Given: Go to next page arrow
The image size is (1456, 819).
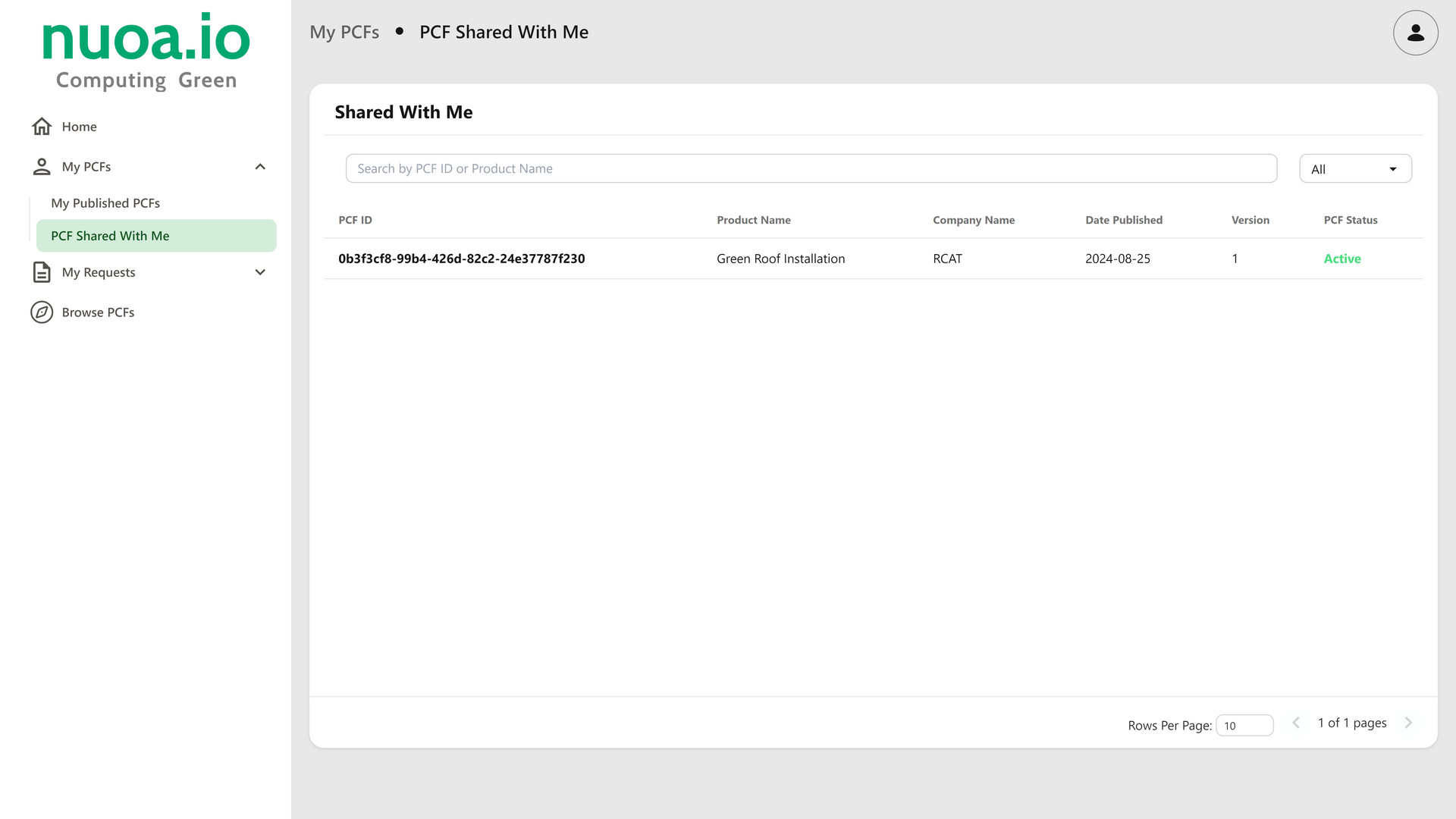Looking at the screenshot, I should coord(1408,723).
